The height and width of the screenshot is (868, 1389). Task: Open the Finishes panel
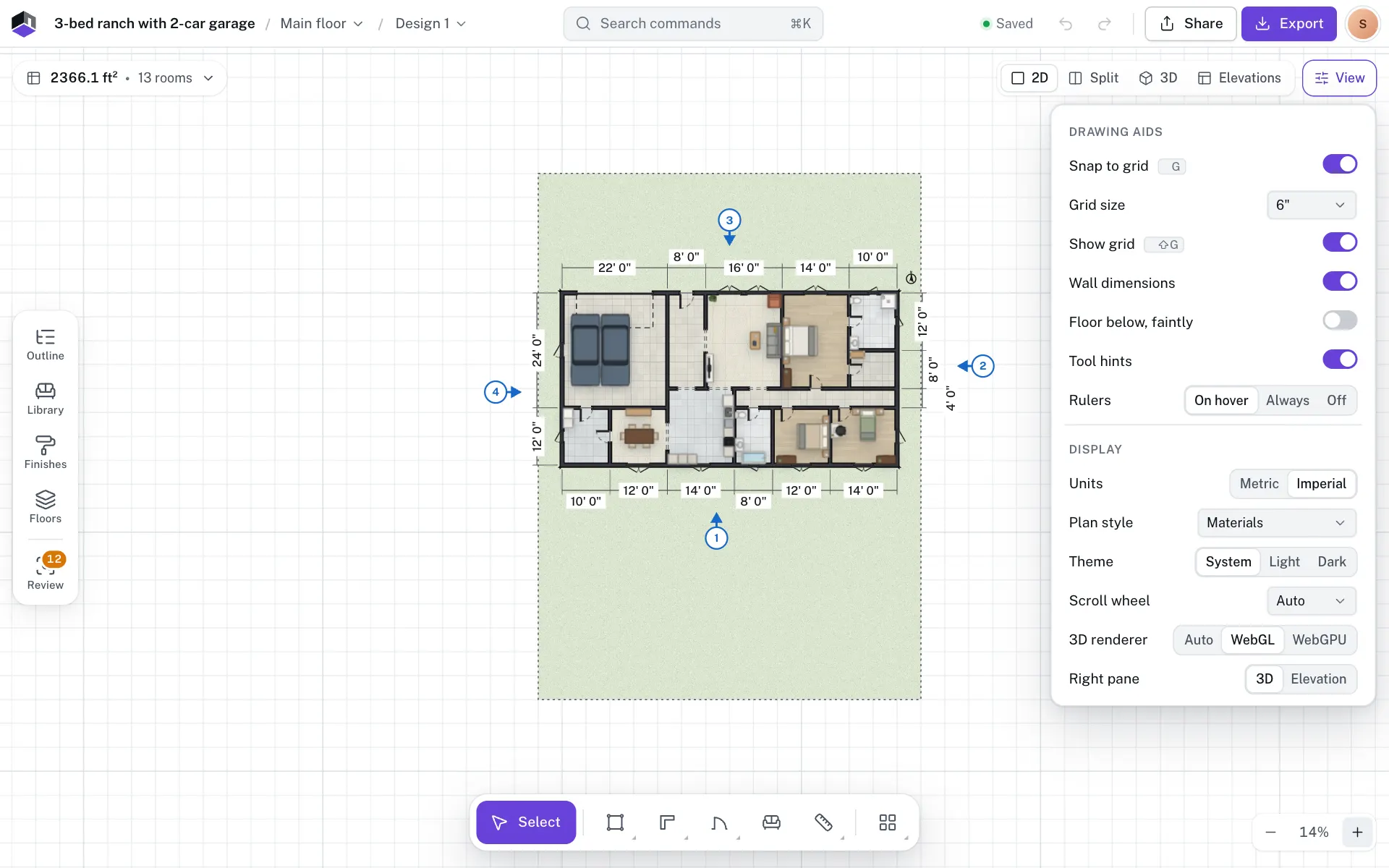[45, 454]
